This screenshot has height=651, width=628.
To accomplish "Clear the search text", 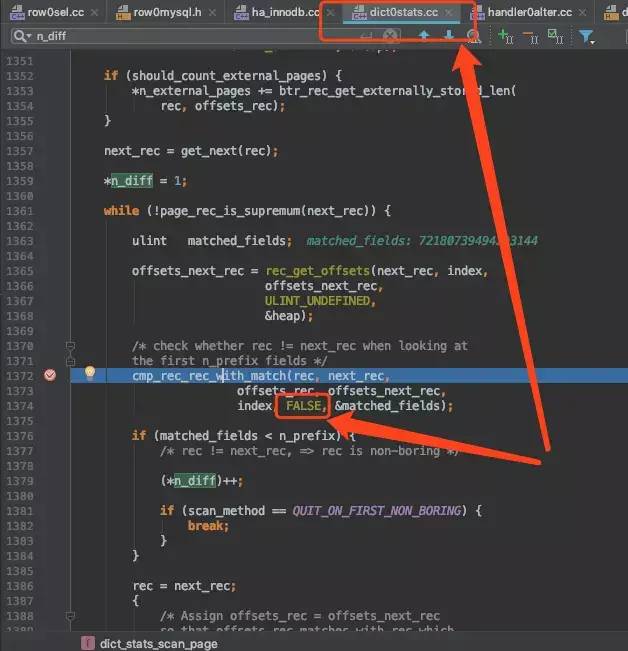I will 390,36.
